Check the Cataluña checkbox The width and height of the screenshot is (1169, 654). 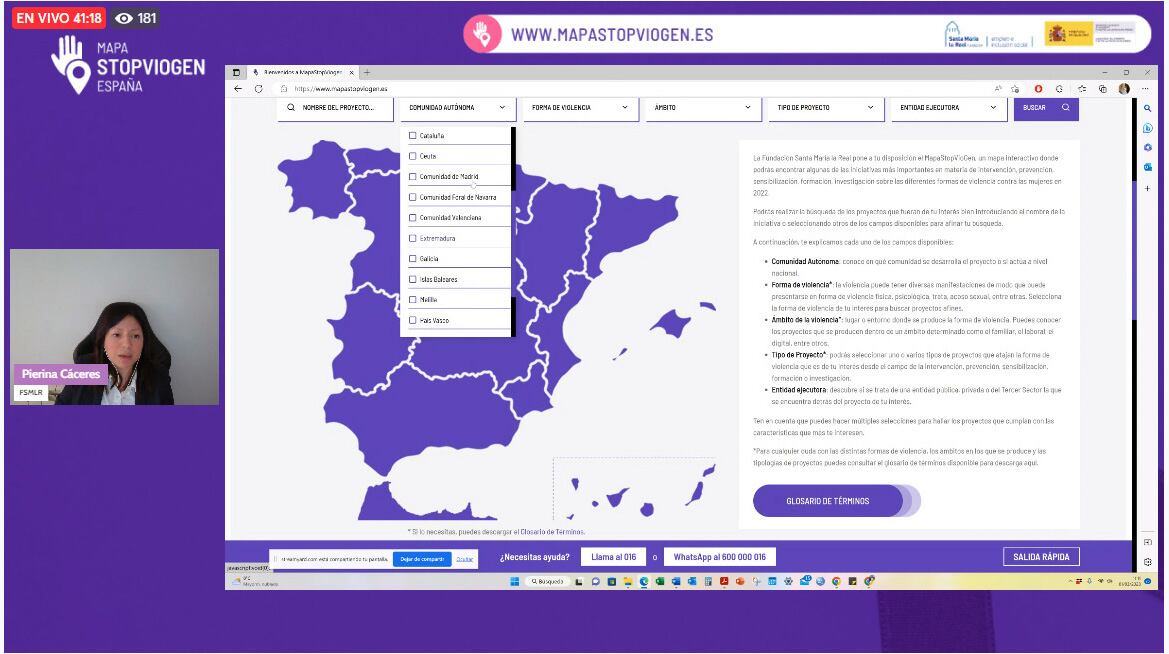(x=414, y=134)
